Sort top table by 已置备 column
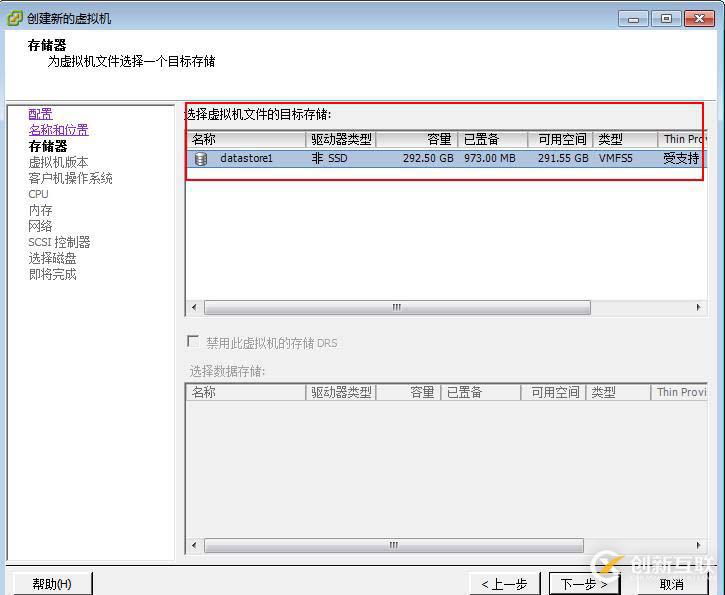Viewport: 725px width, 595px height. tap(493, 139)
